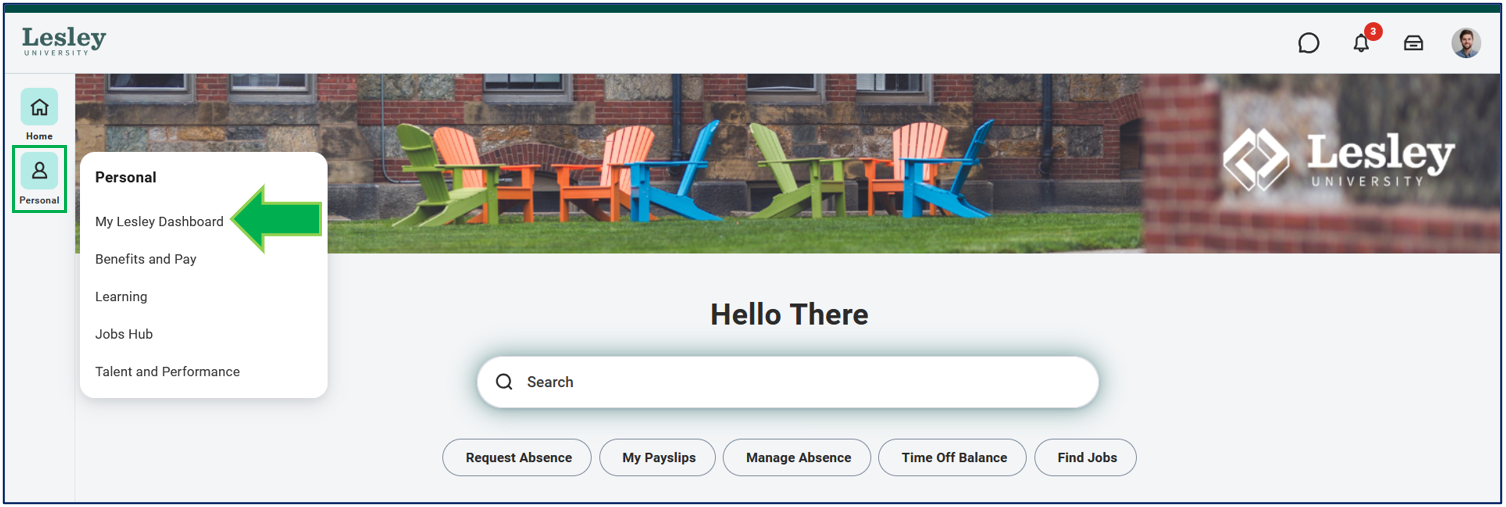Open the inbox tray icon

(x=1413, y=43)
